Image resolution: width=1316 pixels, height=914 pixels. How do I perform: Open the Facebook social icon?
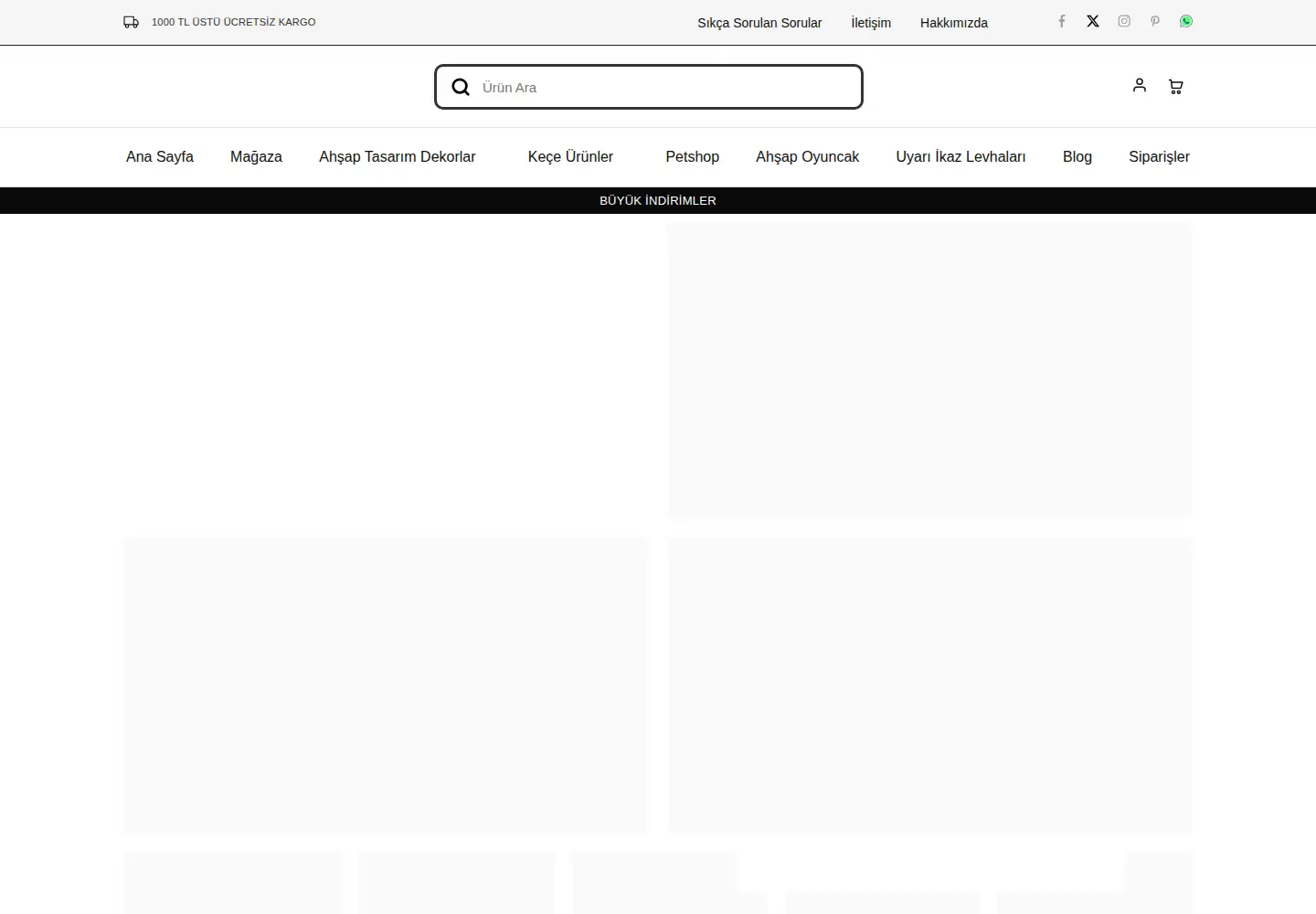[x=1061, y=21]
